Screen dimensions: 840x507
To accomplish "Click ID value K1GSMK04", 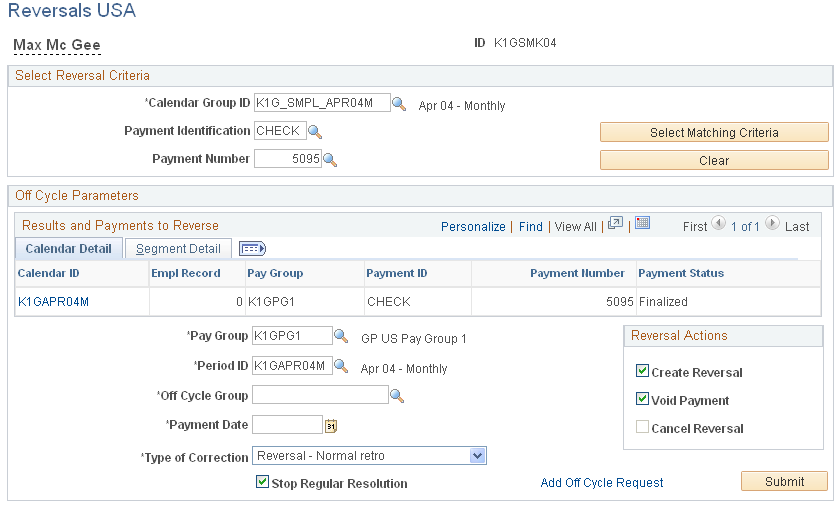I will [525, 43].
